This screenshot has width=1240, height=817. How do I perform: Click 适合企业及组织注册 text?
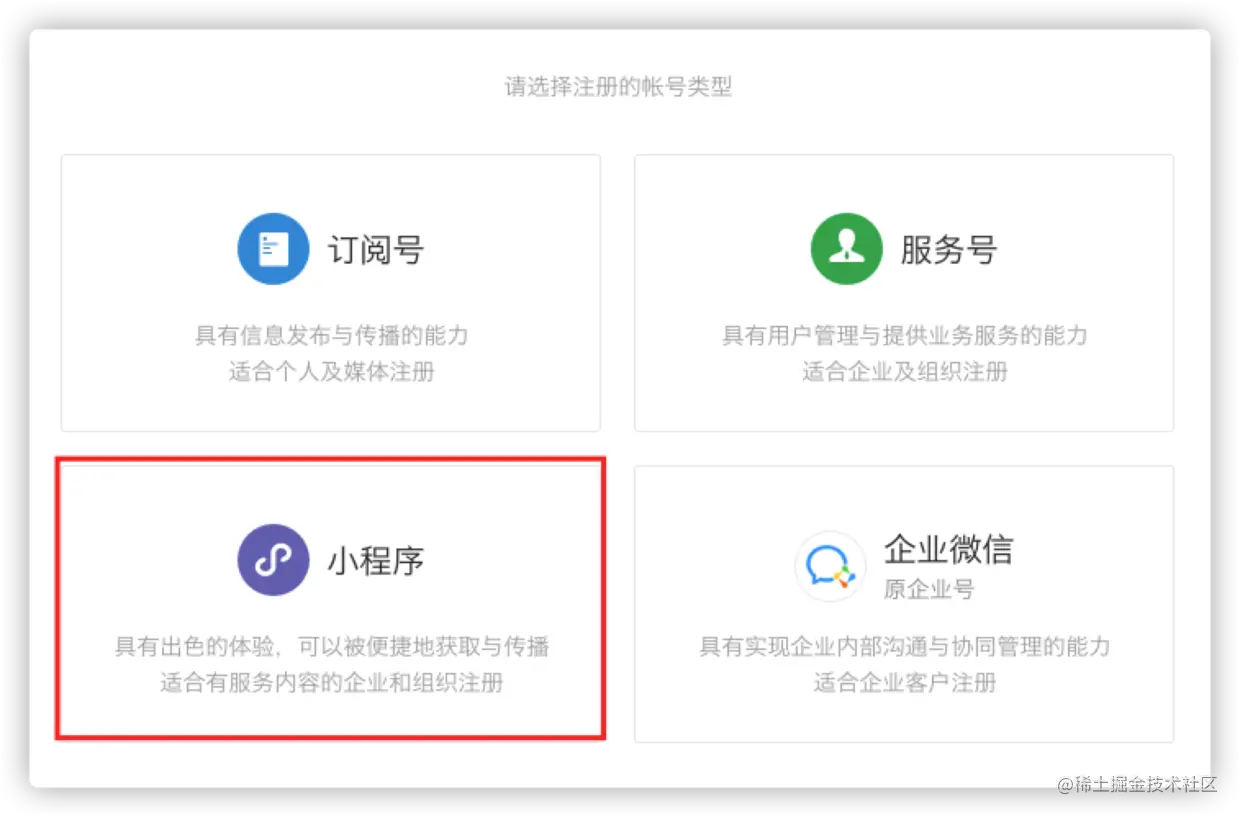tap(904, 372)
